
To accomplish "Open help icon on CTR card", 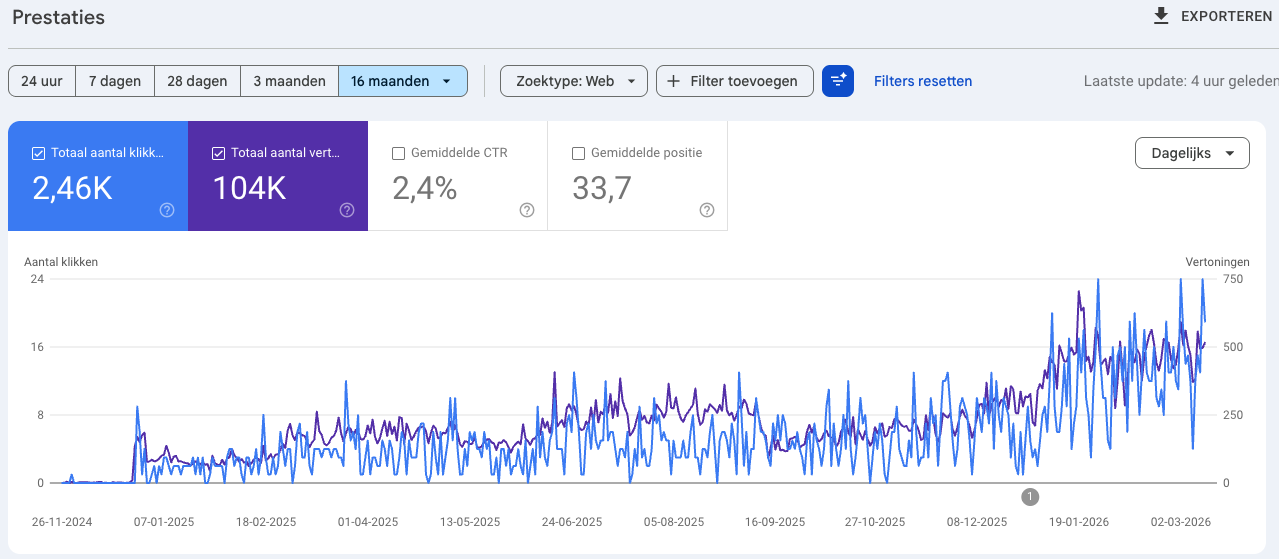I will tap(527, 210).
